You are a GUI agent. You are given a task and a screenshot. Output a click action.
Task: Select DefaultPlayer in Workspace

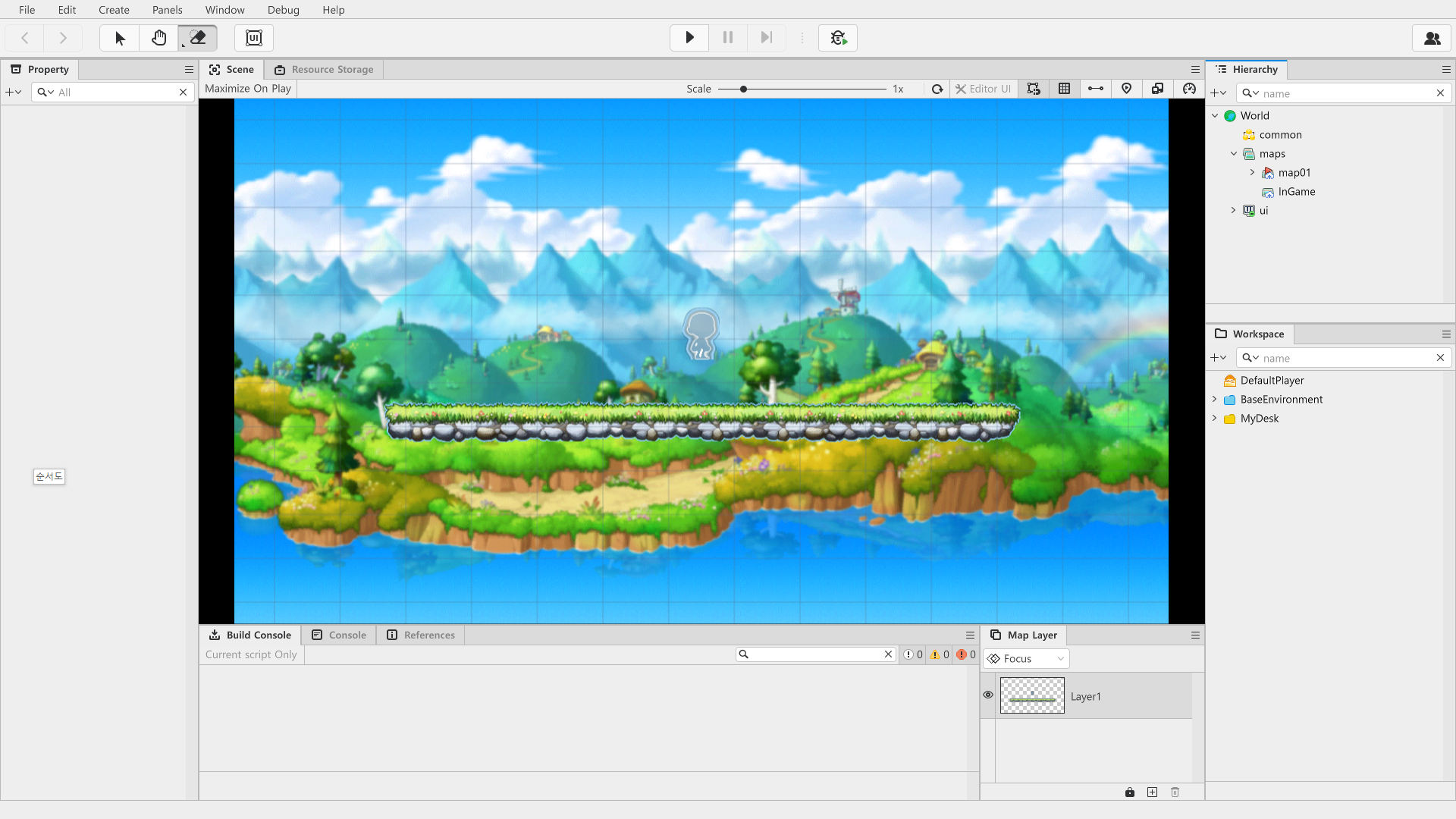pos(1272,380)
